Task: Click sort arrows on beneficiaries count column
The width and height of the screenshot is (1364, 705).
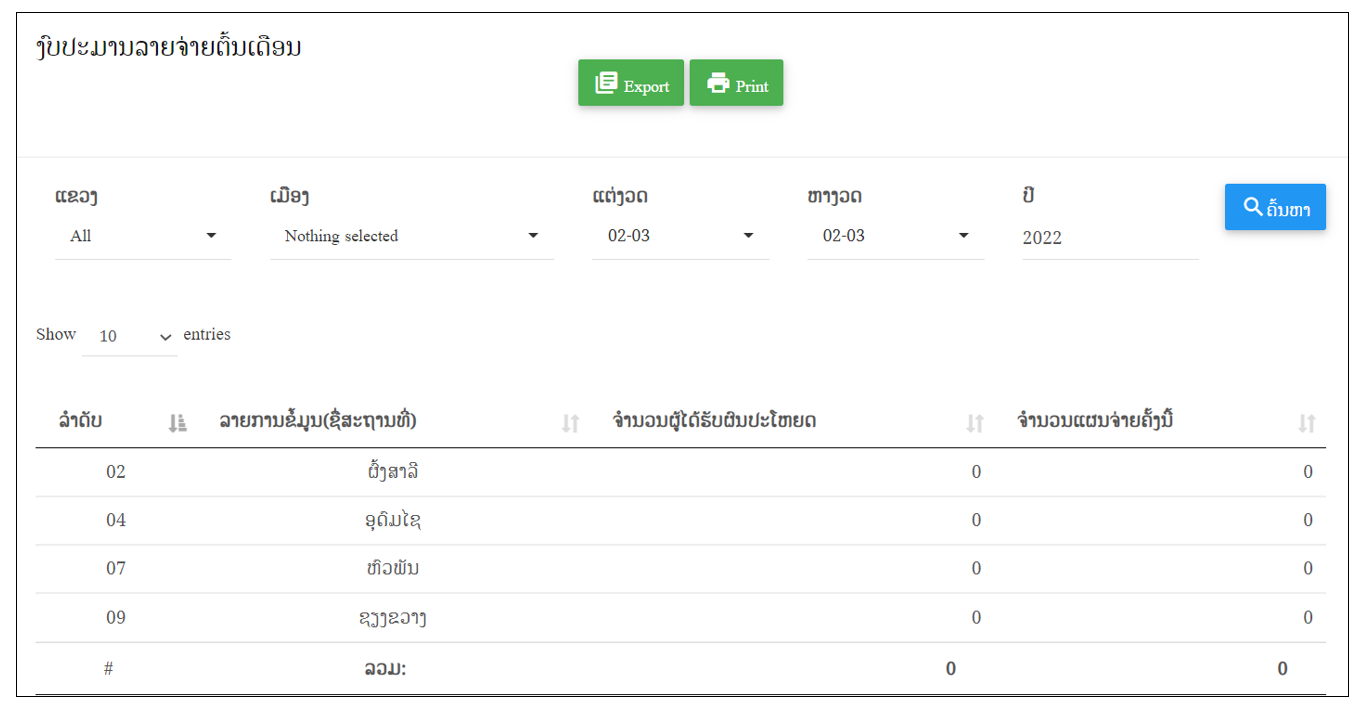Action: pyautogui.click(x=975, y=423)
